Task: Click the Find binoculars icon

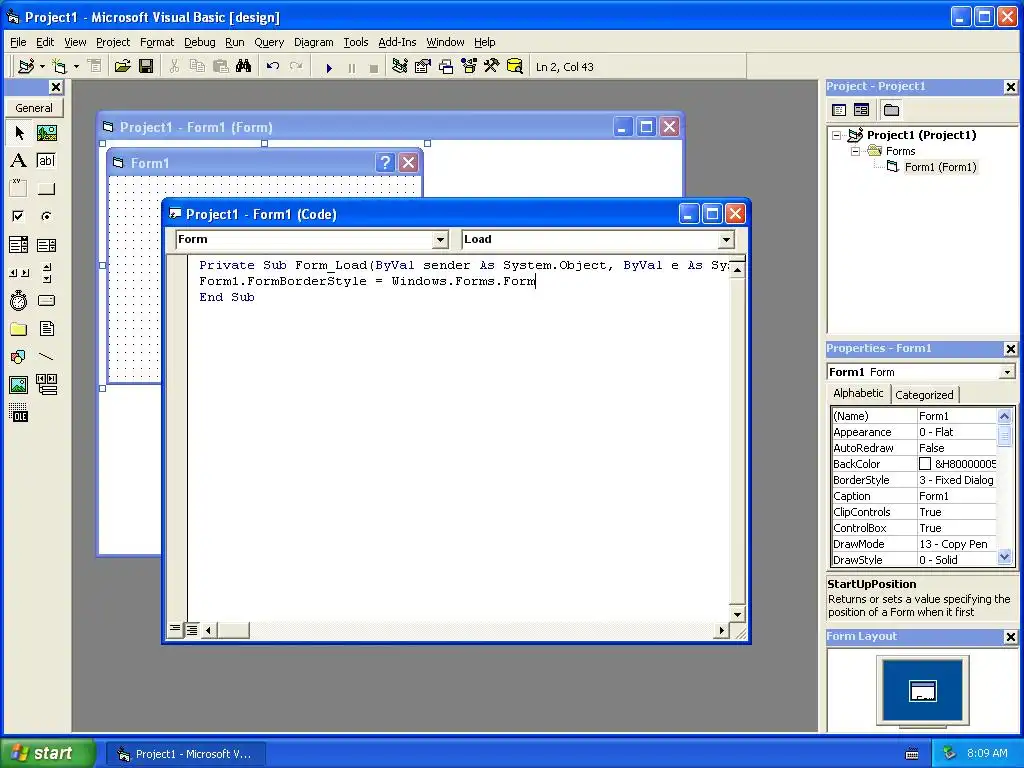Action: [244, 67]
